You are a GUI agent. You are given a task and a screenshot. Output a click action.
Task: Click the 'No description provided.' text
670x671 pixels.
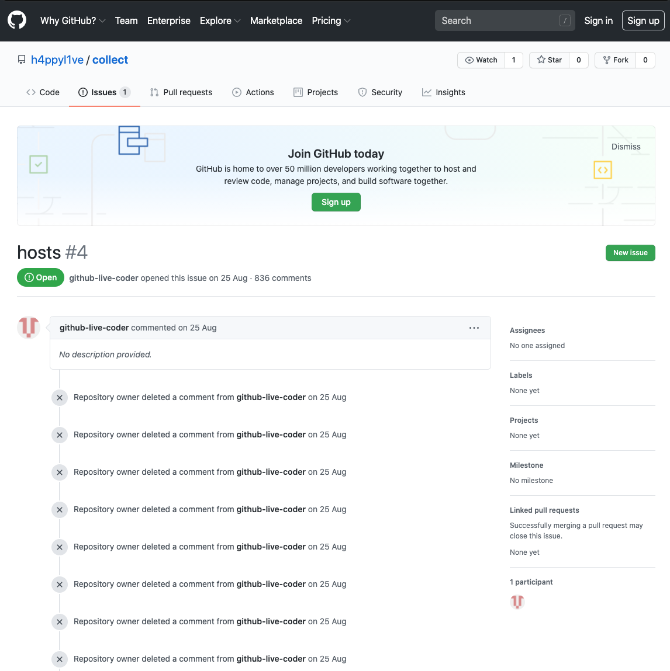click(x=105, y=354)
